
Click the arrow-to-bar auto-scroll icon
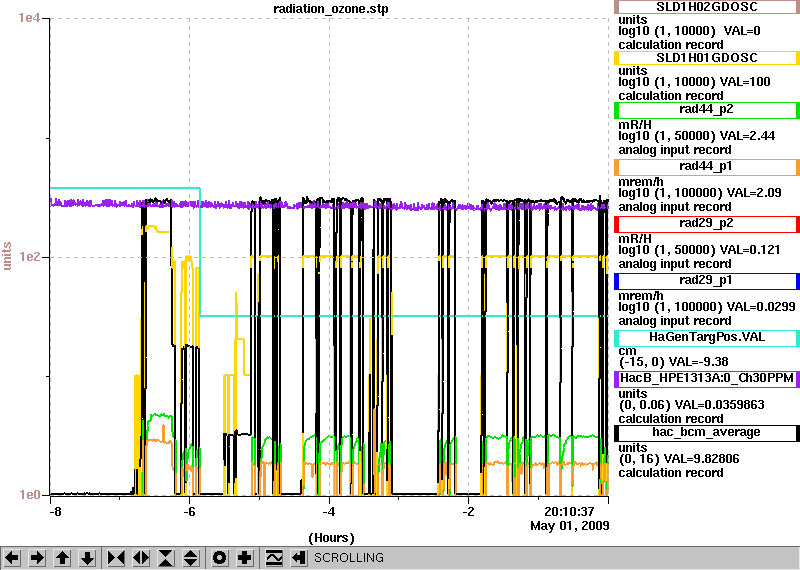[x=299, y=558]
